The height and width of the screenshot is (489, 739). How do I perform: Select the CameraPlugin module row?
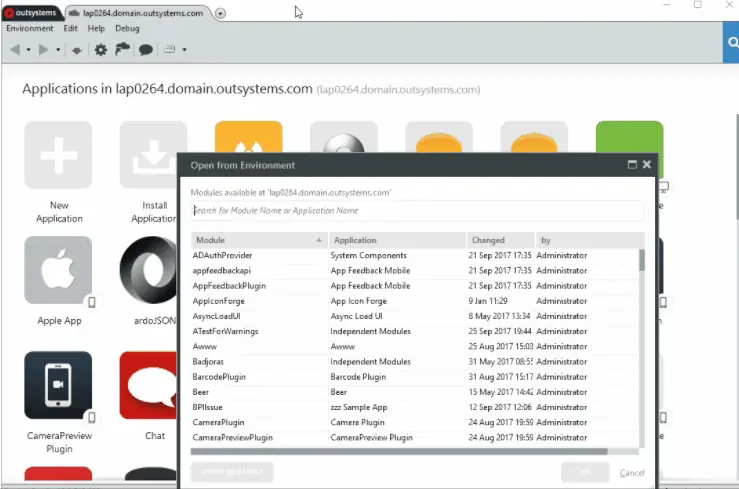tap(415, 422)
